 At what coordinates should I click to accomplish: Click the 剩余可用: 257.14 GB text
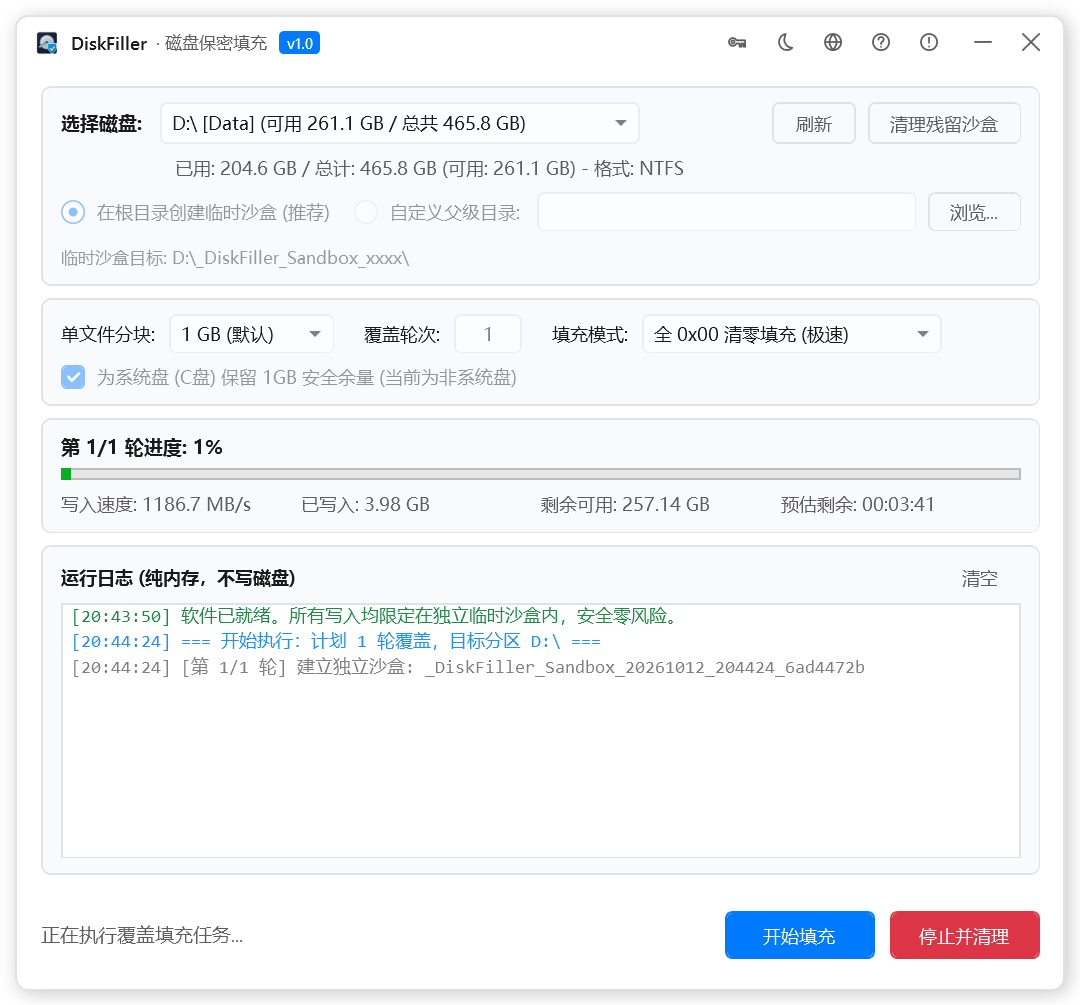click(625, 505)
